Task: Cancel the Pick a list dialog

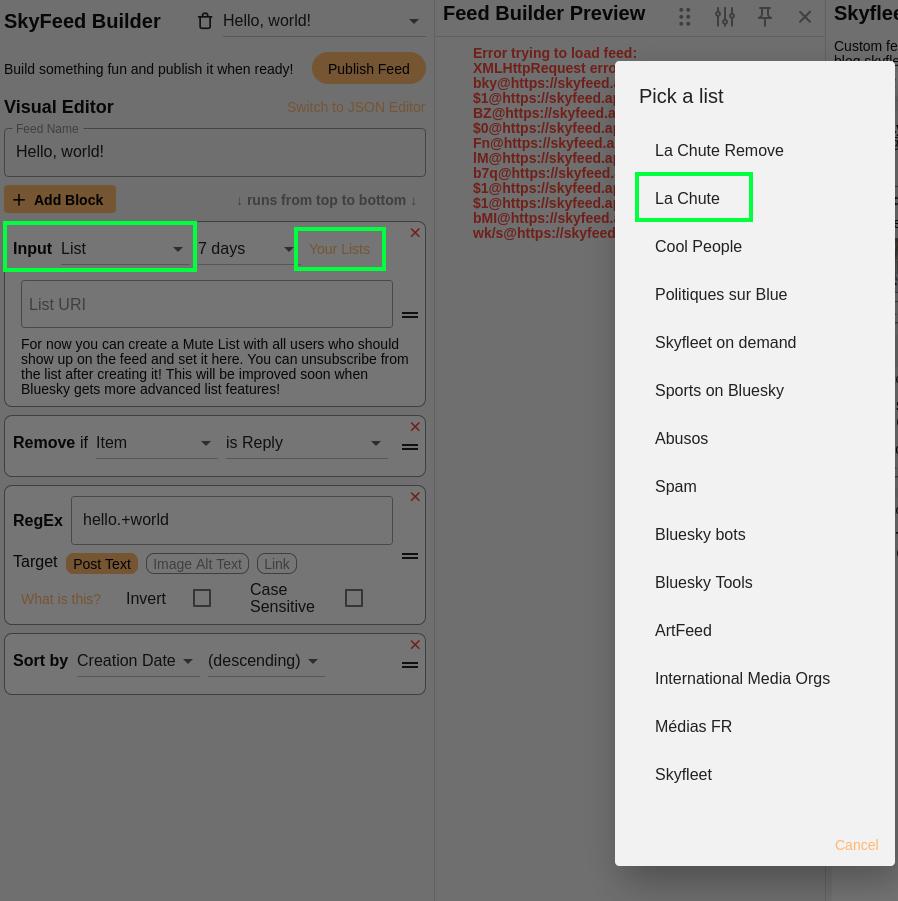Action: tap(856, 845)
